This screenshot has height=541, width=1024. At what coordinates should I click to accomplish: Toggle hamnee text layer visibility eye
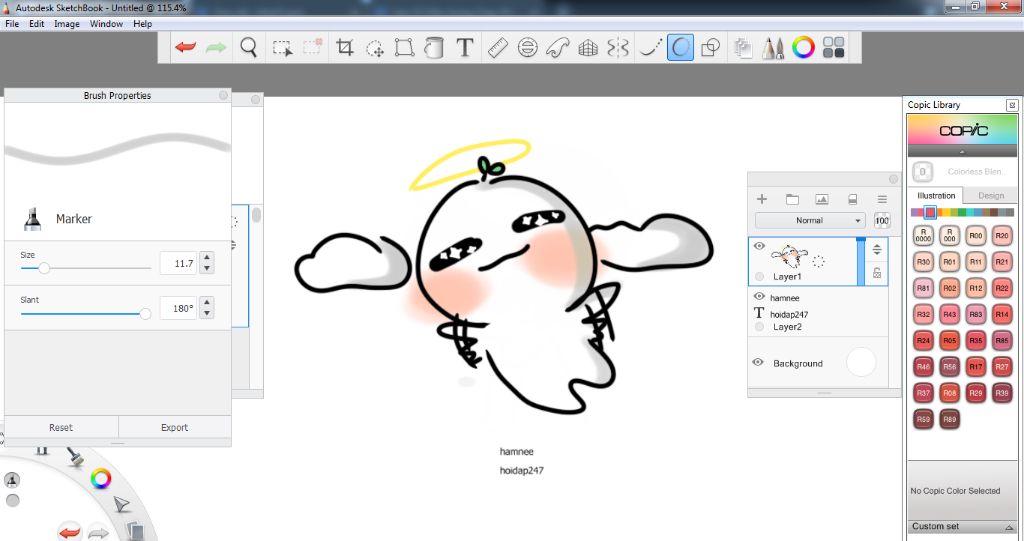[x=759, y=297]
